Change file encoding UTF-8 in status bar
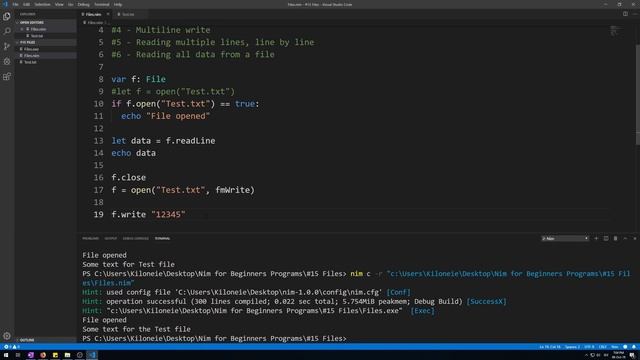This screenshot has width=640, height=360. (589, 347)
